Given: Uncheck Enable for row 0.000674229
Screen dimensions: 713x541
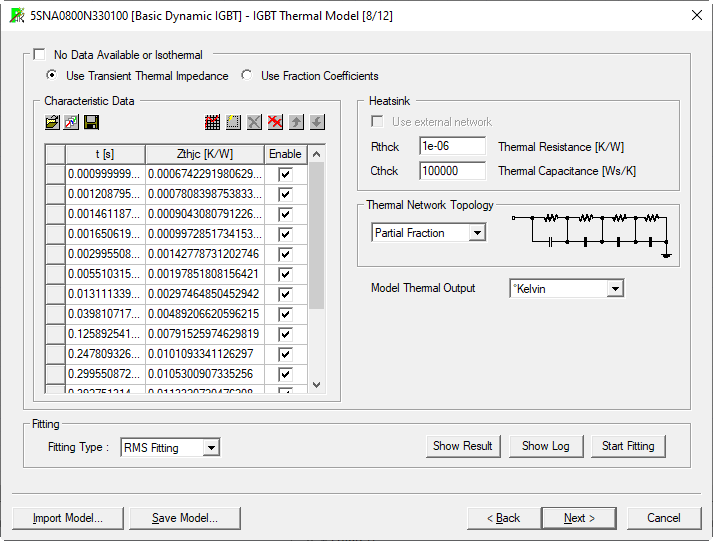Looking at the screenshot, I should point(285,174).
